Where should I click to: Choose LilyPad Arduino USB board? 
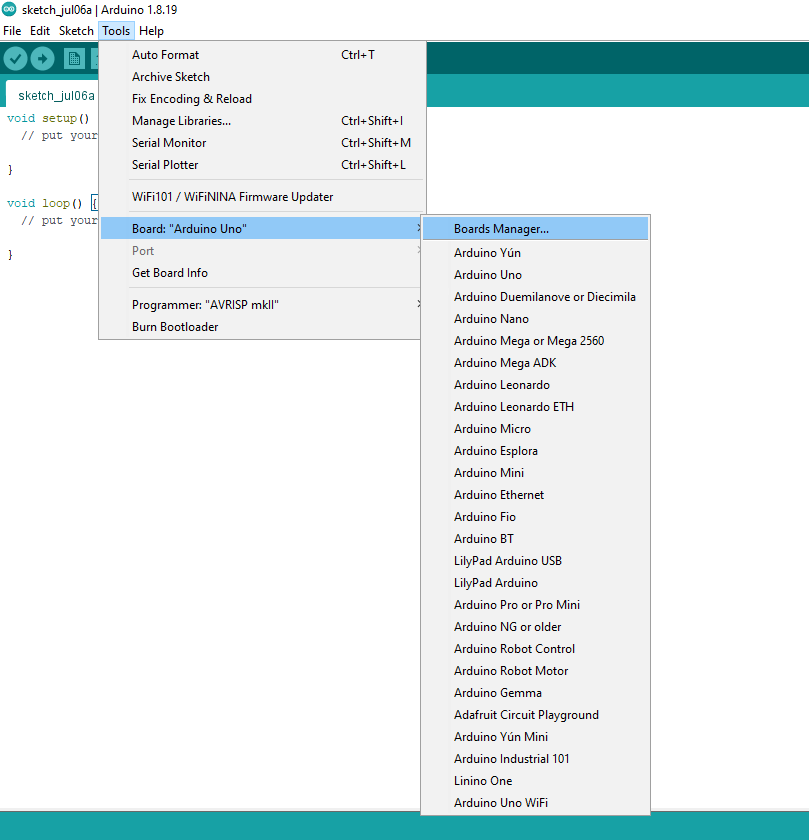(x=535, y=560)
